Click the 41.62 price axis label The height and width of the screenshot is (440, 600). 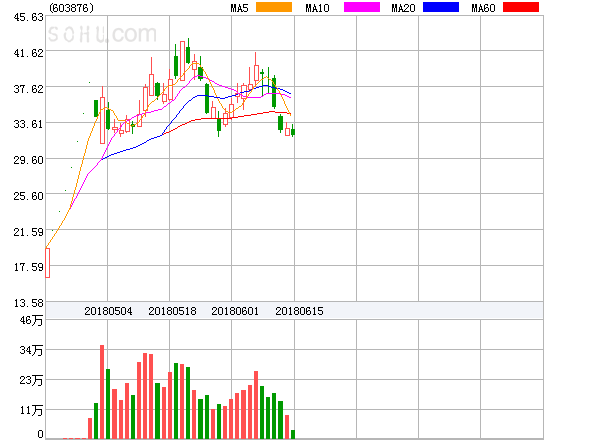click(x=28, y=53)
